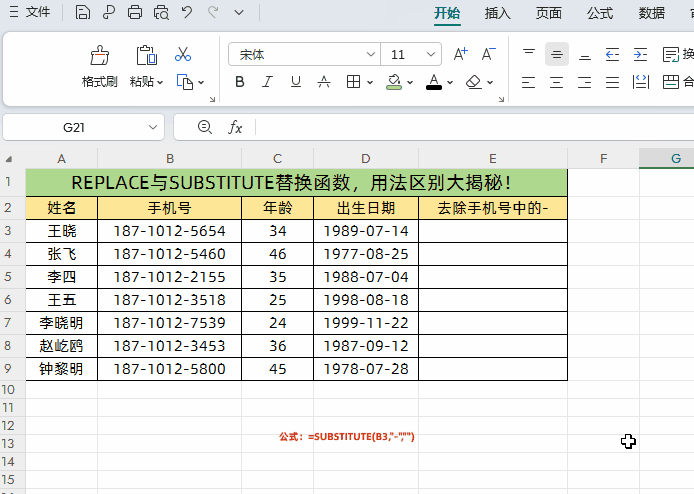Viewport: 694px width, 494px height.
Task: Decrease indent of cell contents
Action: pyautogui.click(x=612, y=54)
